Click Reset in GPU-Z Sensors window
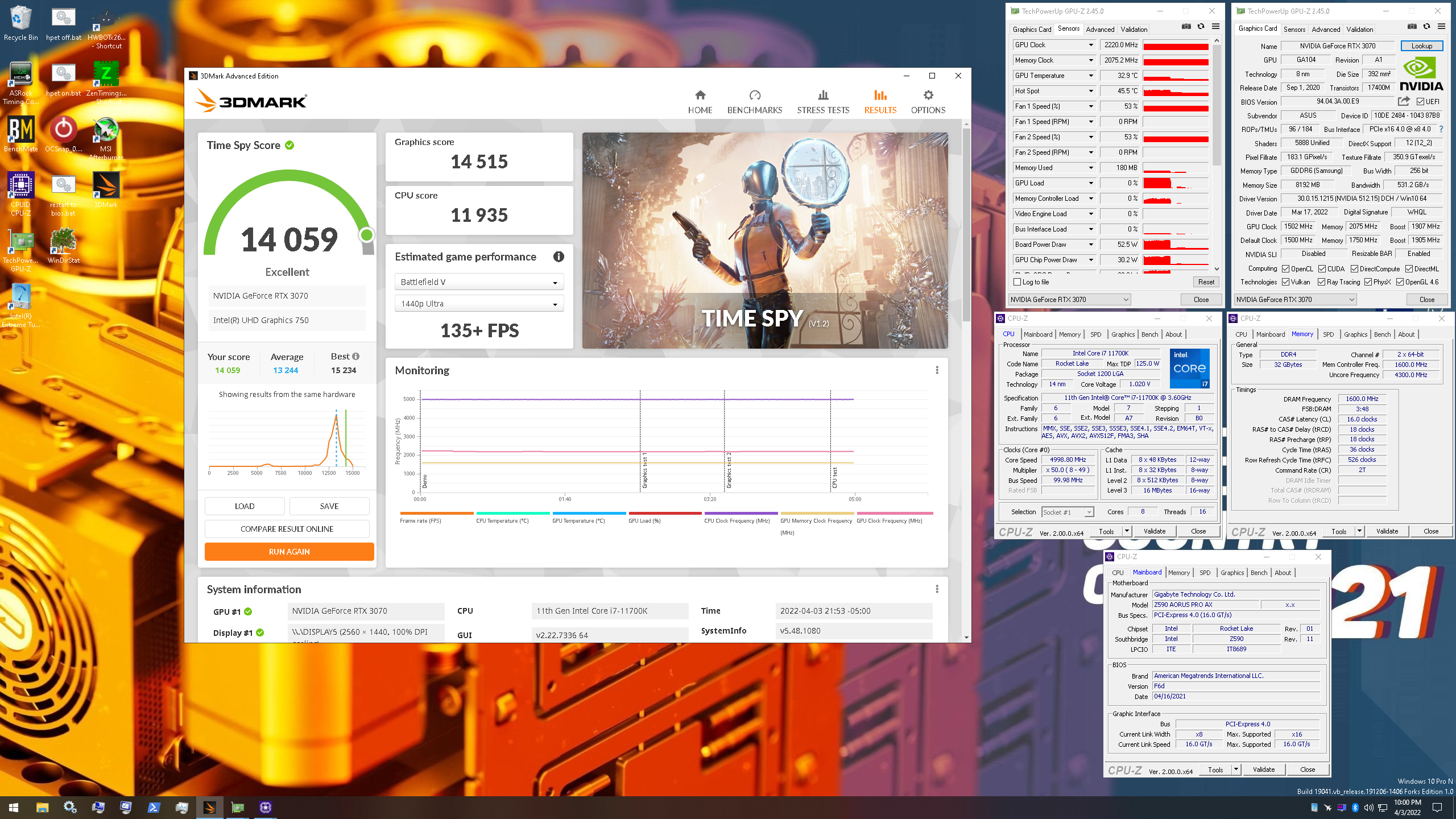This screenshot has height=819, width=1456. coord(1206,282)
